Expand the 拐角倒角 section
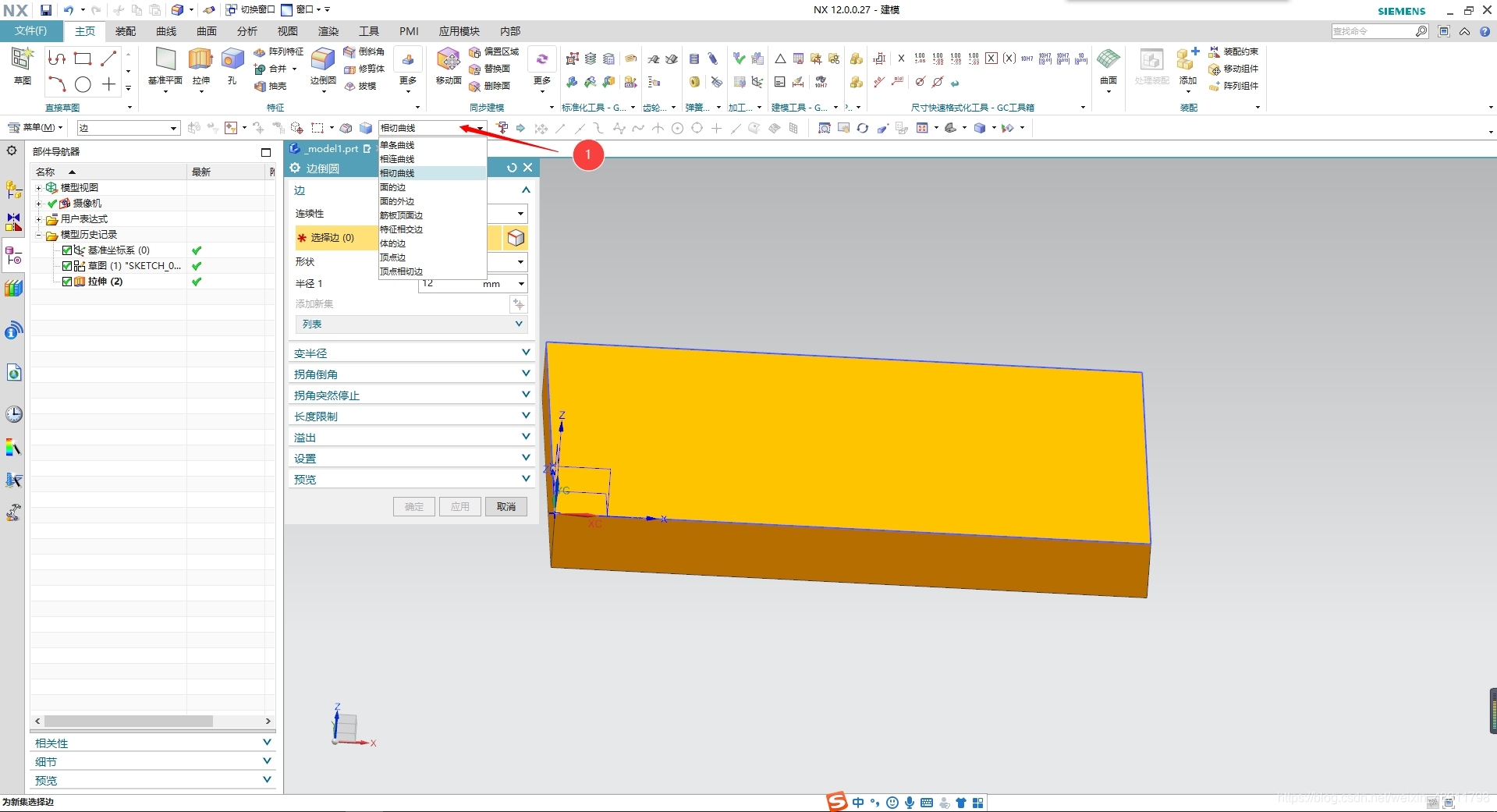1497x812 pixels. point(412,374)
